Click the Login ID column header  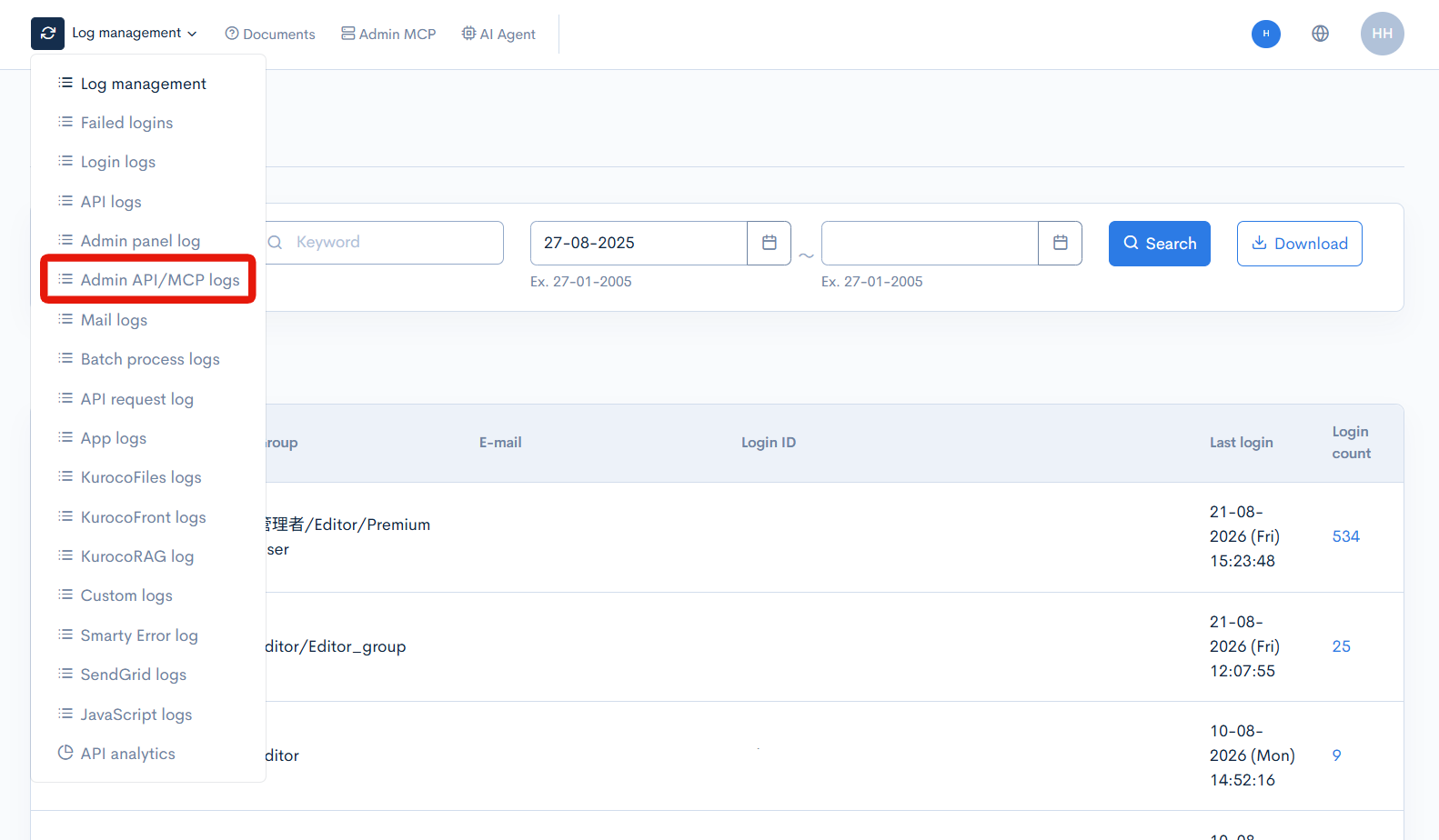[x=769, y=443]
